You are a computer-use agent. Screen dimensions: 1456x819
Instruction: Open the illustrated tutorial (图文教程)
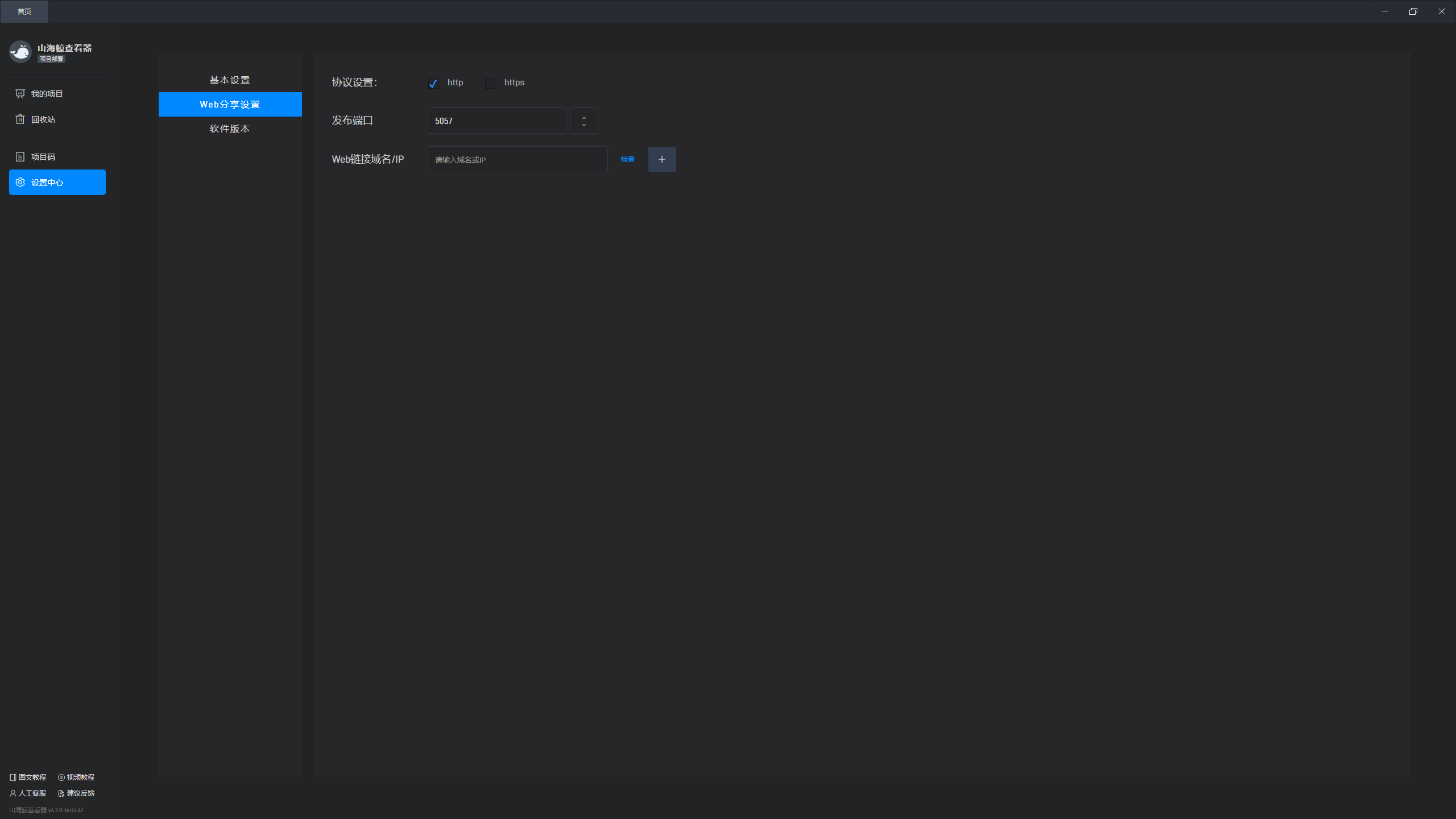(28, 777)
